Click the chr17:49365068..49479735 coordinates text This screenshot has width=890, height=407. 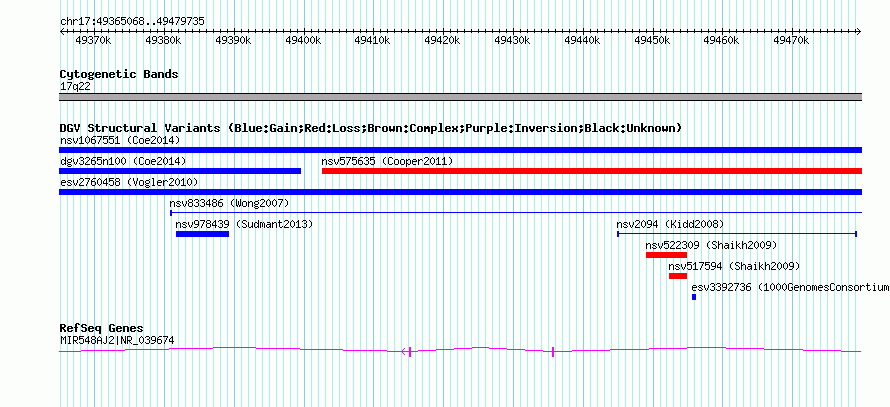(x=132, y=22)
